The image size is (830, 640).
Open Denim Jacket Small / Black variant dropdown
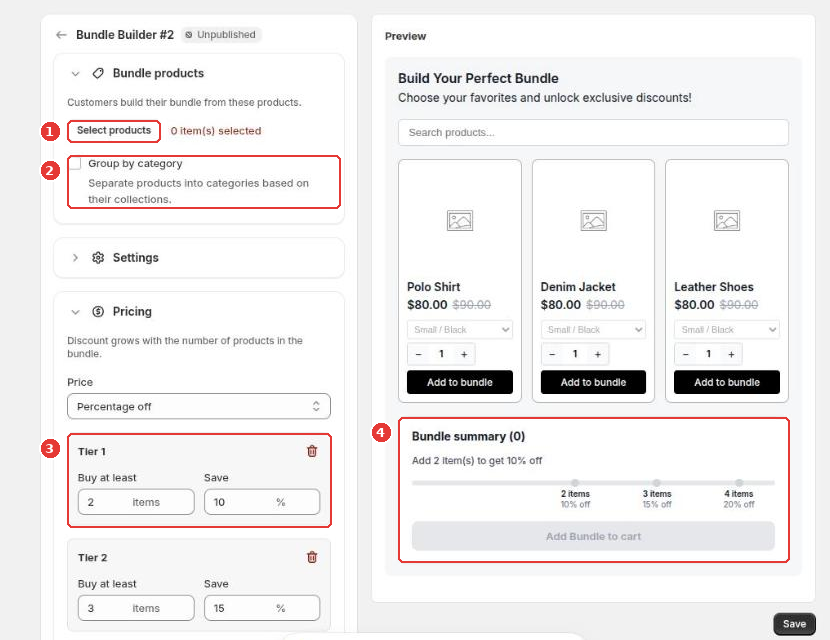(x=593, y=330)
